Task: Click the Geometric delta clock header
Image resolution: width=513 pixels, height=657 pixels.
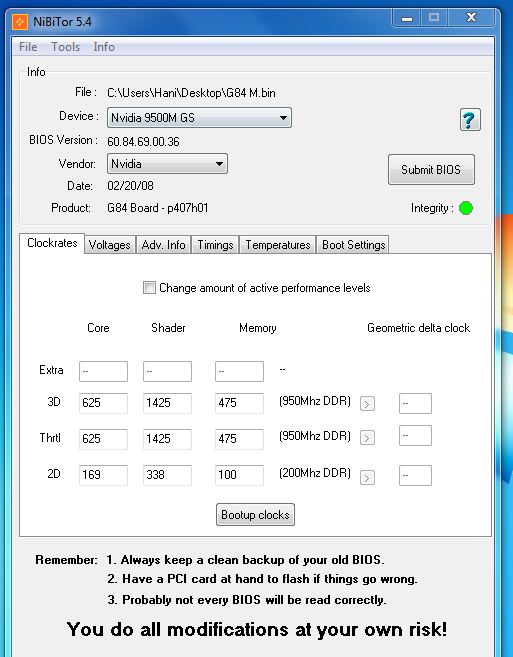Action: coord(418,328)
